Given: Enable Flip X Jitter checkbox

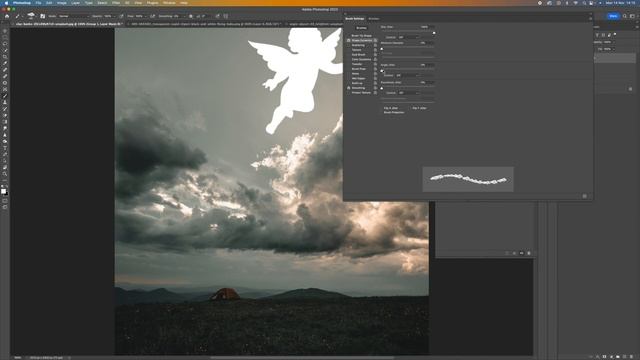Looking at the screenshot, I should coord(382,108).
